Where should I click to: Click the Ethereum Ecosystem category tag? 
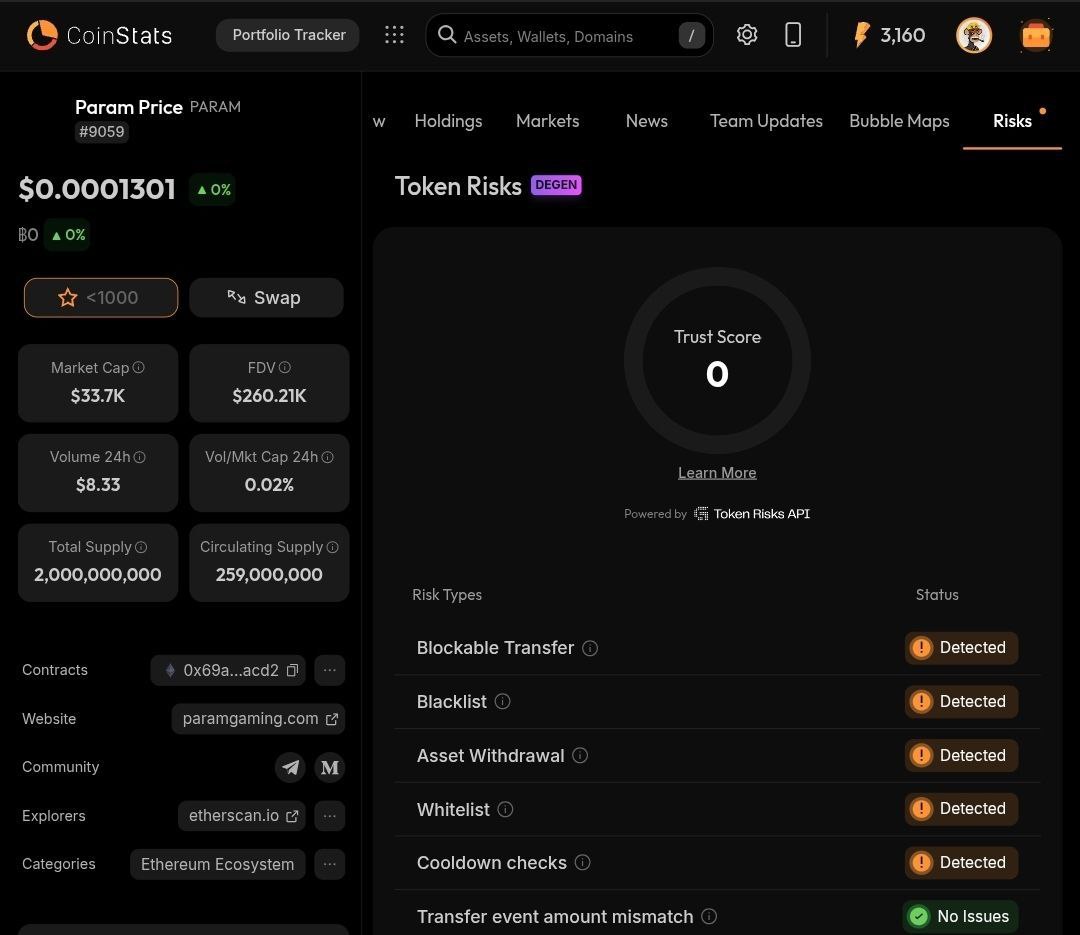pos(218,864)
